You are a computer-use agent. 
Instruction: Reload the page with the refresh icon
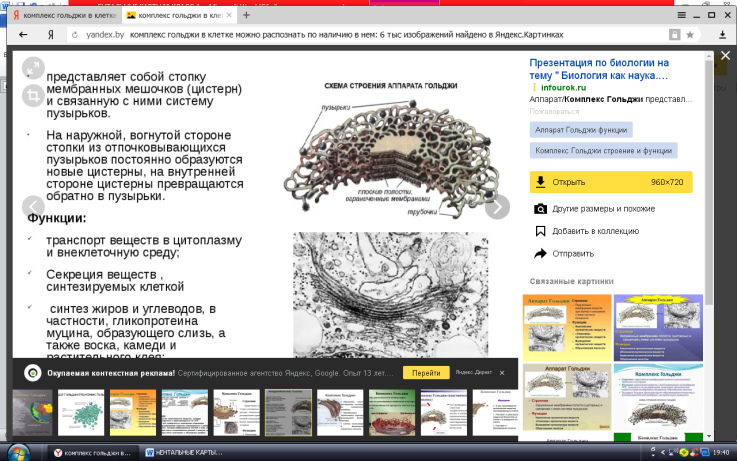click(74, 34)
